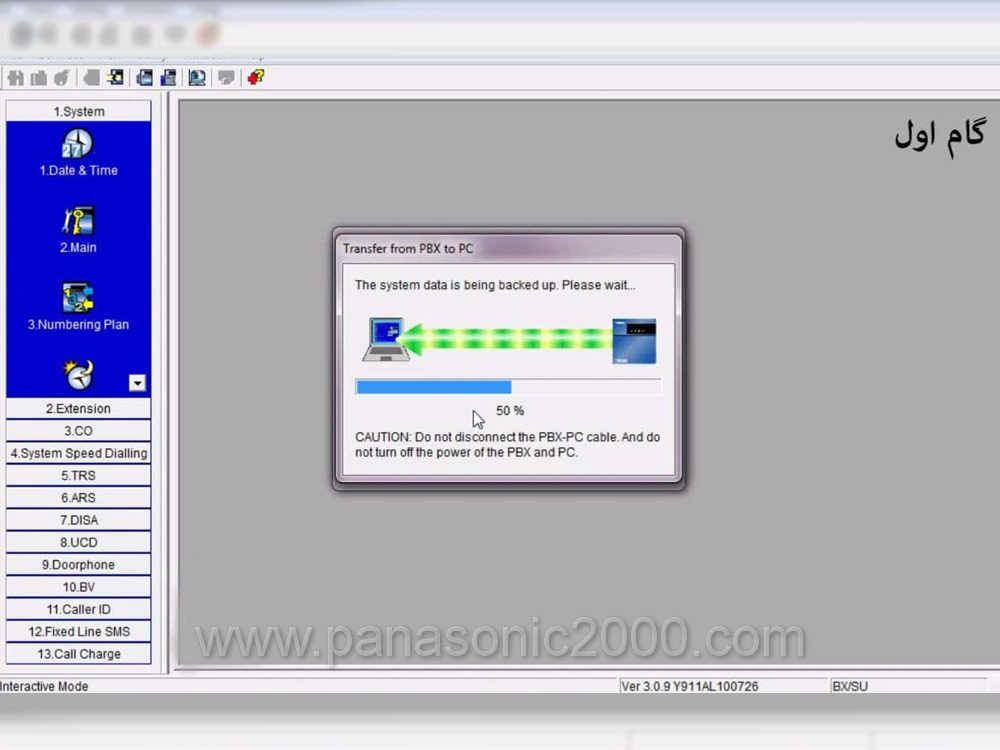Click the yellow arrow transfer toolbar icon

pos(116,78)
